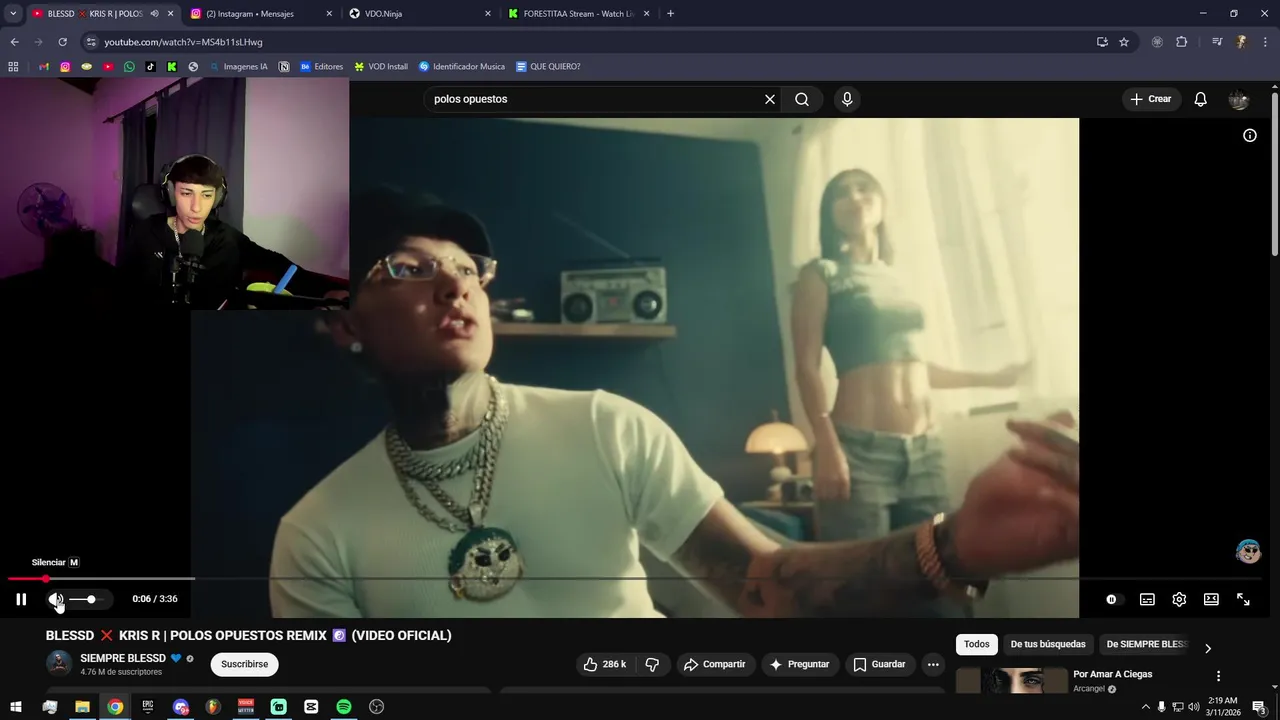
Task: Enter fullscreen video mode
Action: [1243, 599]
